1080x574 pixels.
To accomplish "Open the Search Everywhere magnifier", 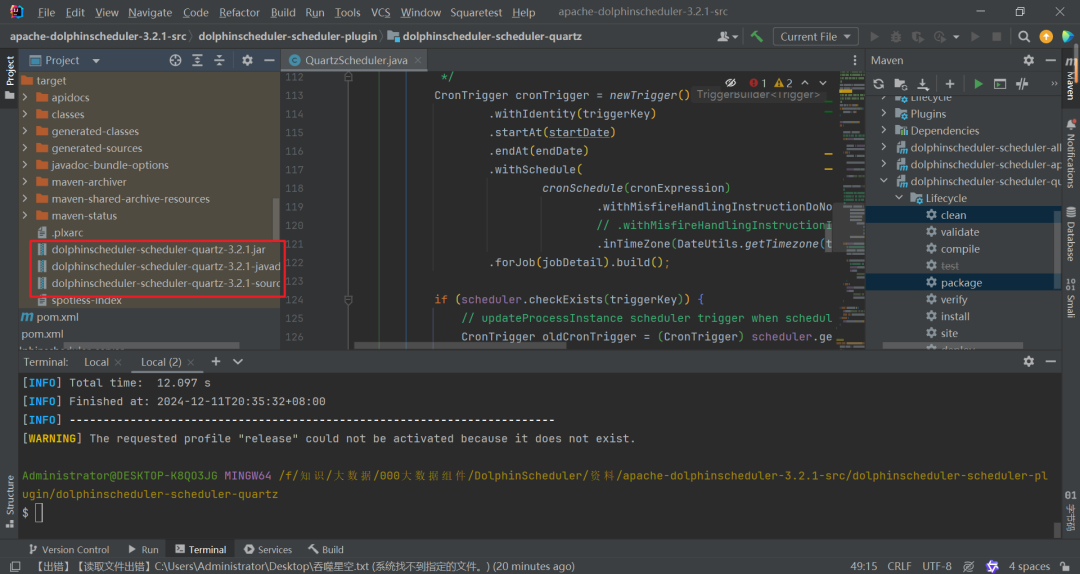I will click(x=1023, y=37).
